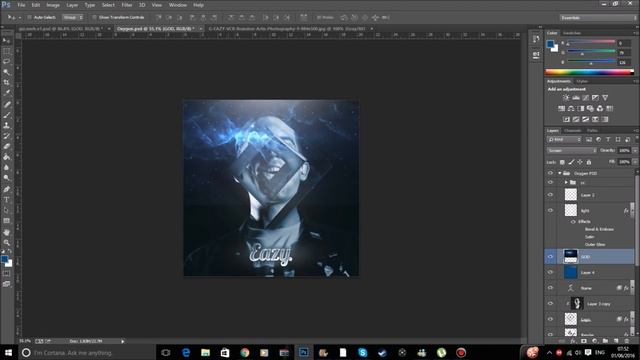Viewport: 640px width, 360px height.
Task: Select the Hand tool
Action: click(6, 232)
